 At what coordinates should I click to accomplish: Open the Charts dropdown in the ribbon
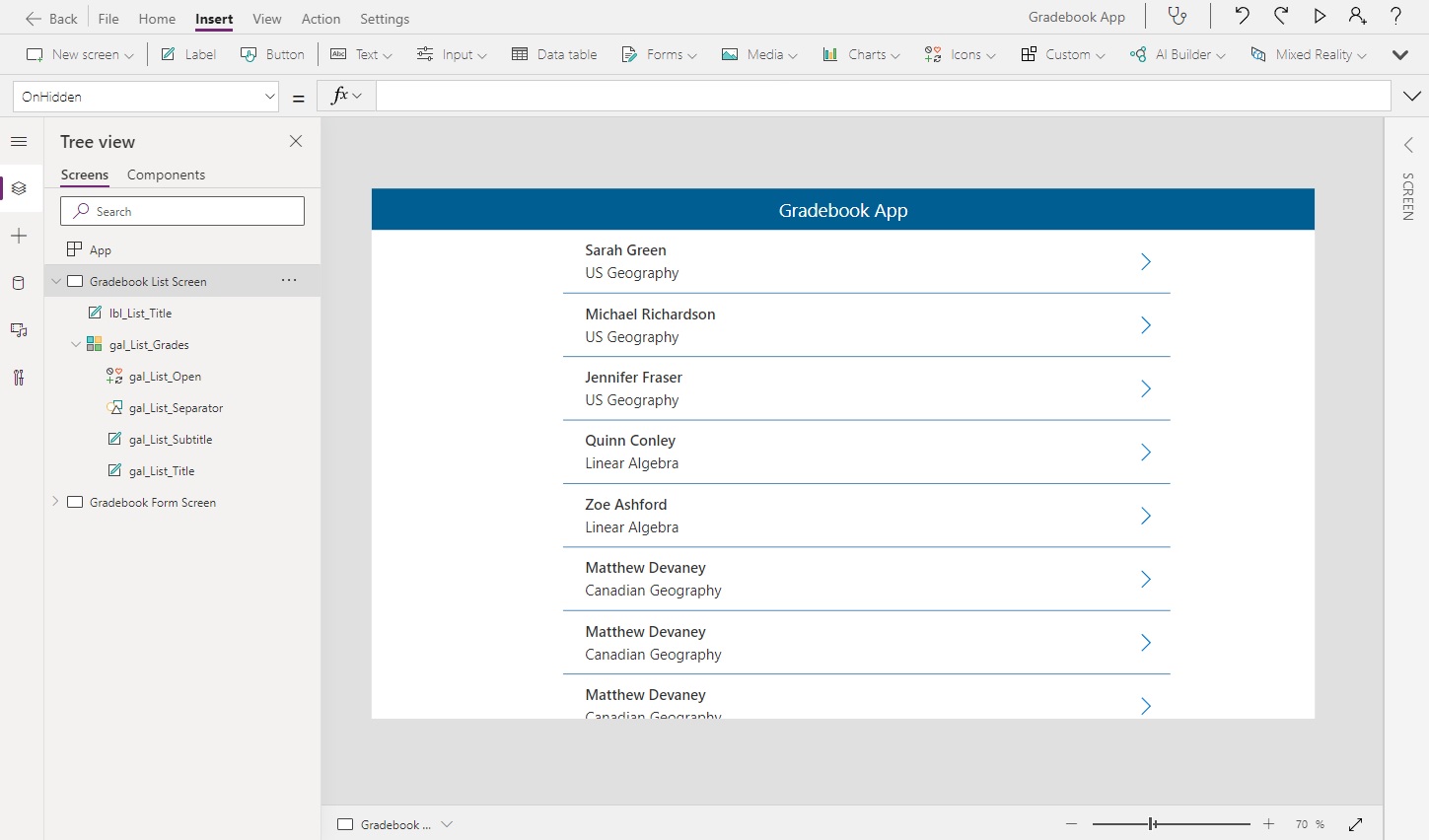tap(860, 54)
